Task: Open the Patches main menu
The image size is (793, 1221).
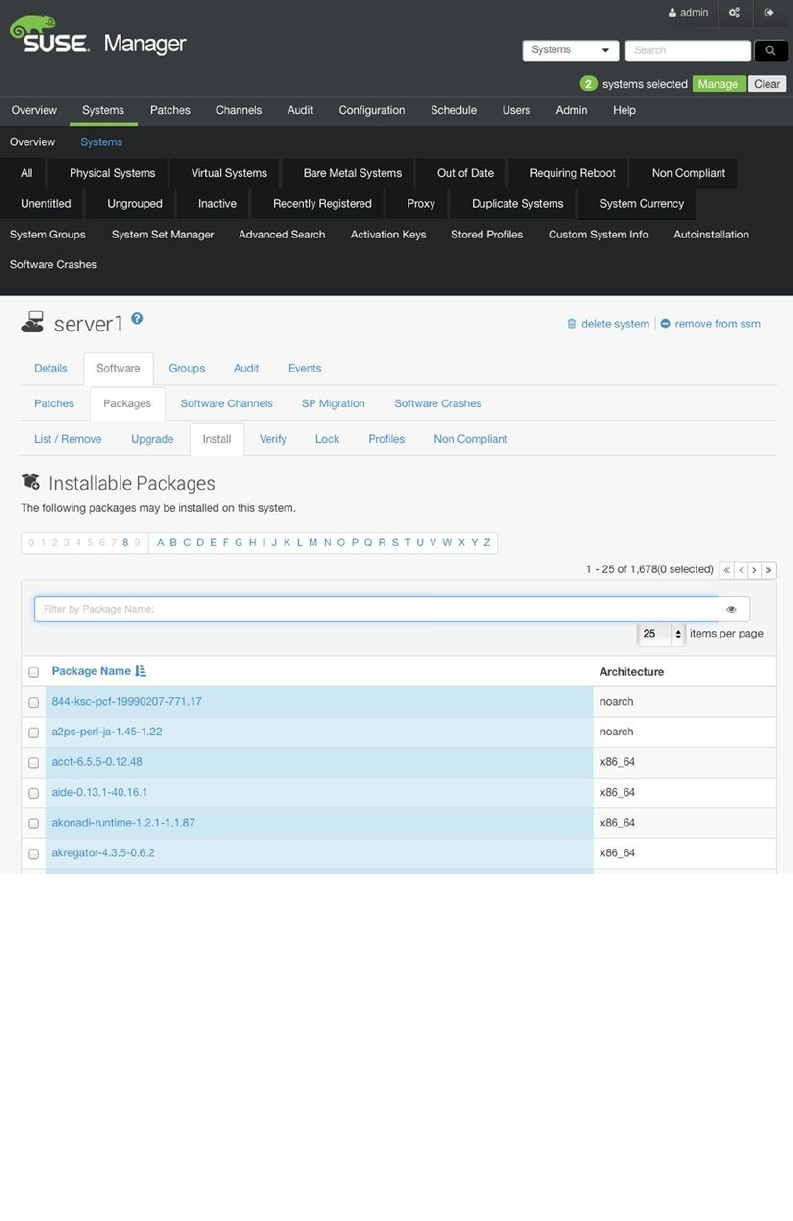Action: pyautogui.click(x=170, y=110)
